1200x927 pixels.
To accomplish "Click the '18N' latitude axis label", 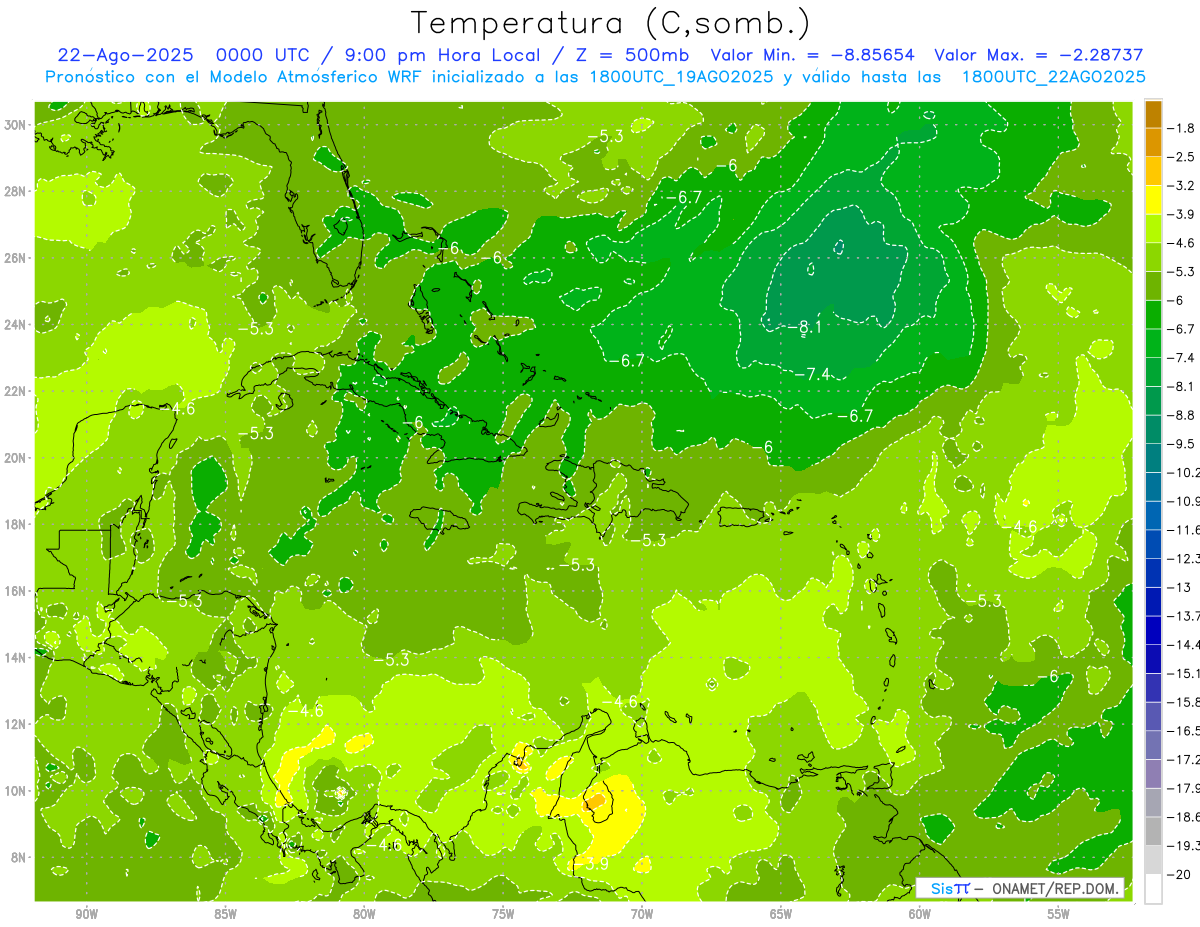I will click(15, 524).
